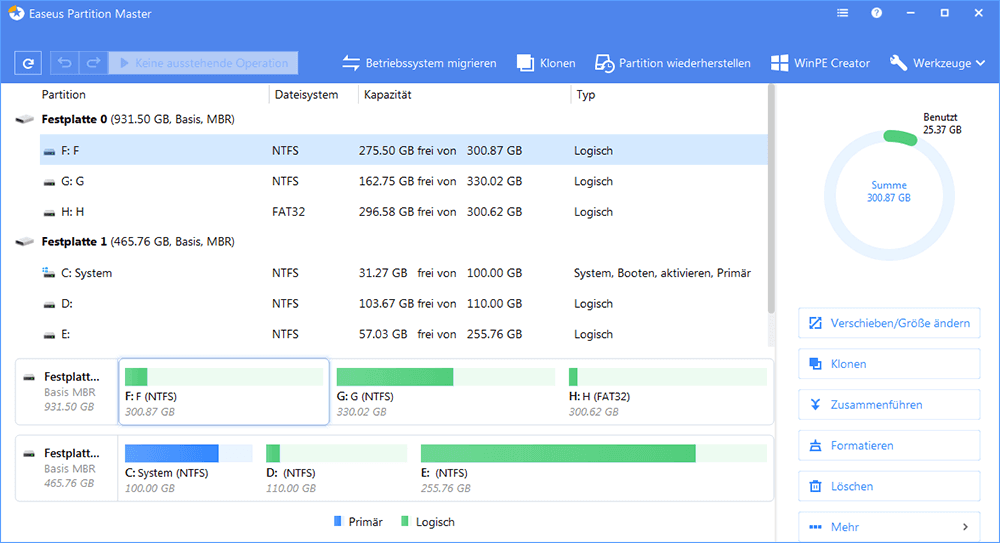Image resolution: width=1000 pixels, height=543 pixels.
Task: Sort by Dateisystem column header
Action: (306, 94)
